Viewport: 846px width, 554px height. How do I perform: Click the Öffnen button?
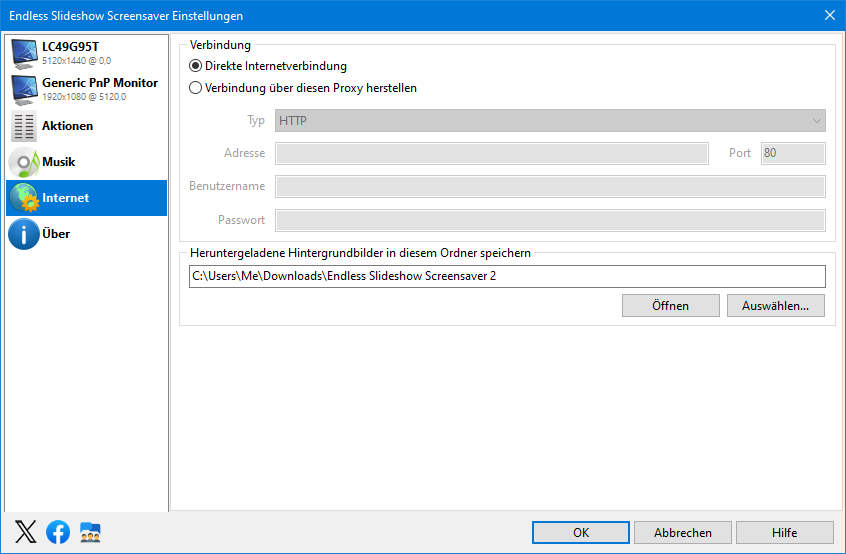(x=671, y=305)
